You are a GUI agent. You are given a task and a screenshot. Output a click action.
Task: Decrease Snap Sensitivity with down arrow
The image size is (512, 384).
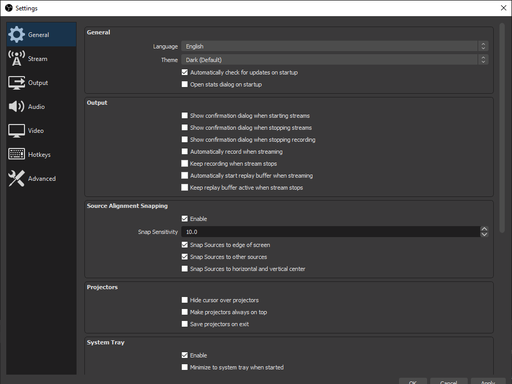[484, 234]
